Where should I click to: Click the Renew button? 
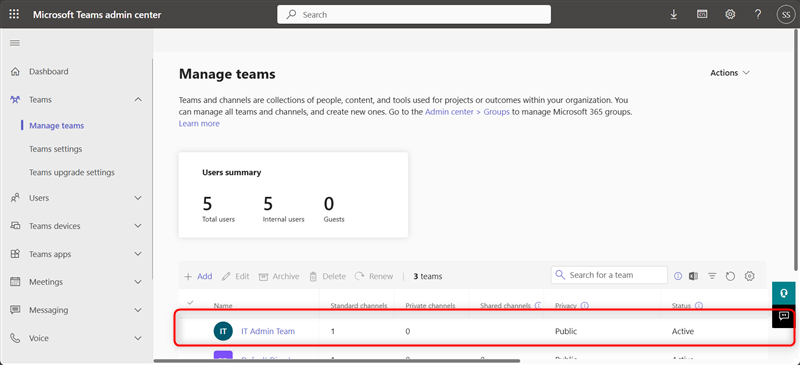tap(374, 276)
